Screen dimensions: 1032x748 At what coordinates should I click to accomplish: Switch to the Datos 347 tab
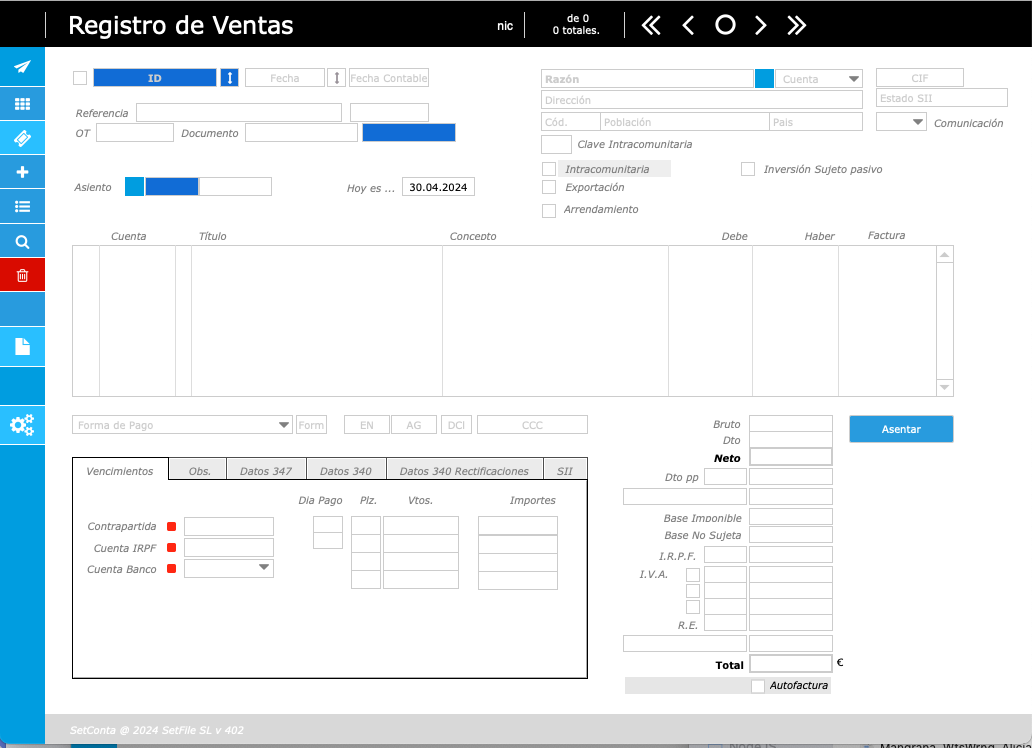(x=266, y=471)
